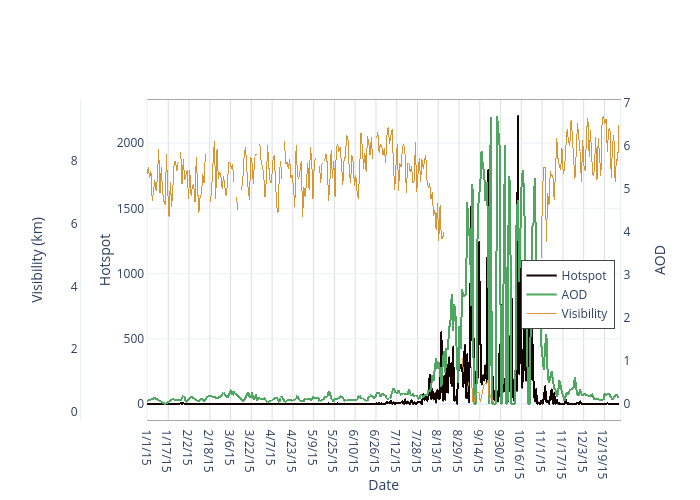
Task: Hide the AOD series via legend entry
Action: point(574,294)
